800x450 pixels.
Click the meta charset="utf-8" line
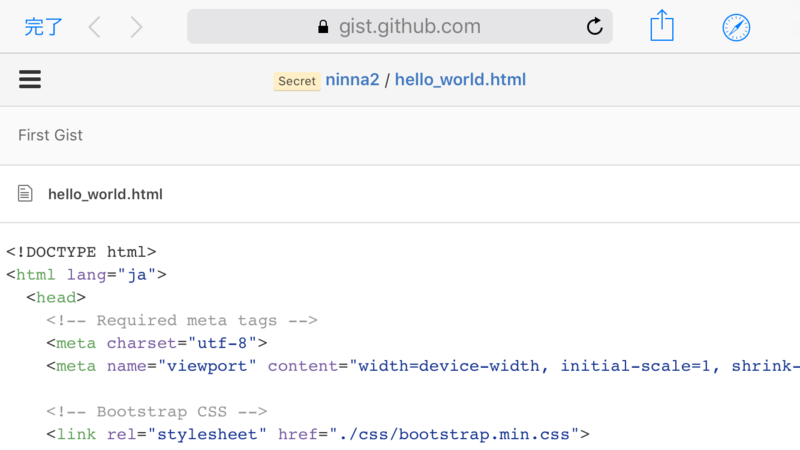(157, 343)
